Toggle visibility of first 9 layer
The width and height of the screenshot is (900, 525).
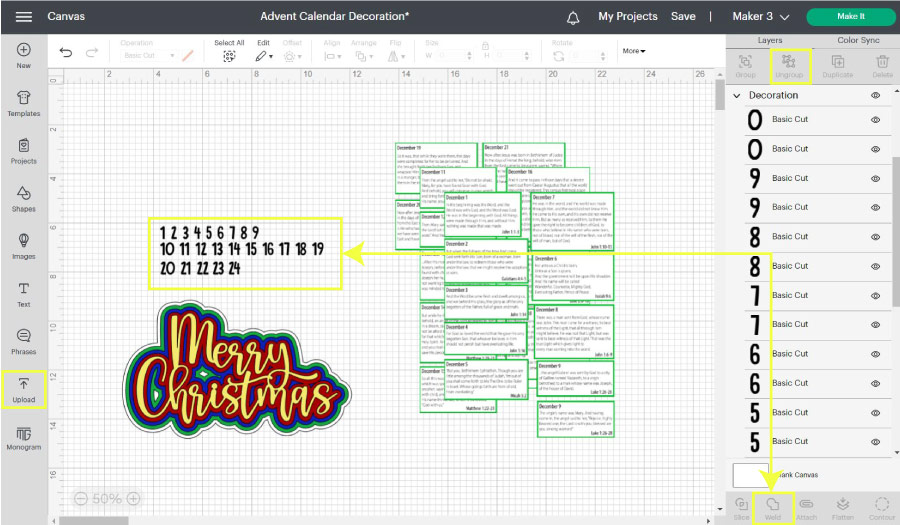[x=875, y=178]
